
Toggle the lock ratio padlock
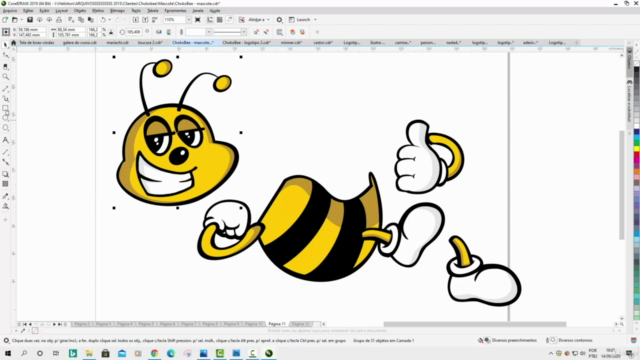click(111, 32)
